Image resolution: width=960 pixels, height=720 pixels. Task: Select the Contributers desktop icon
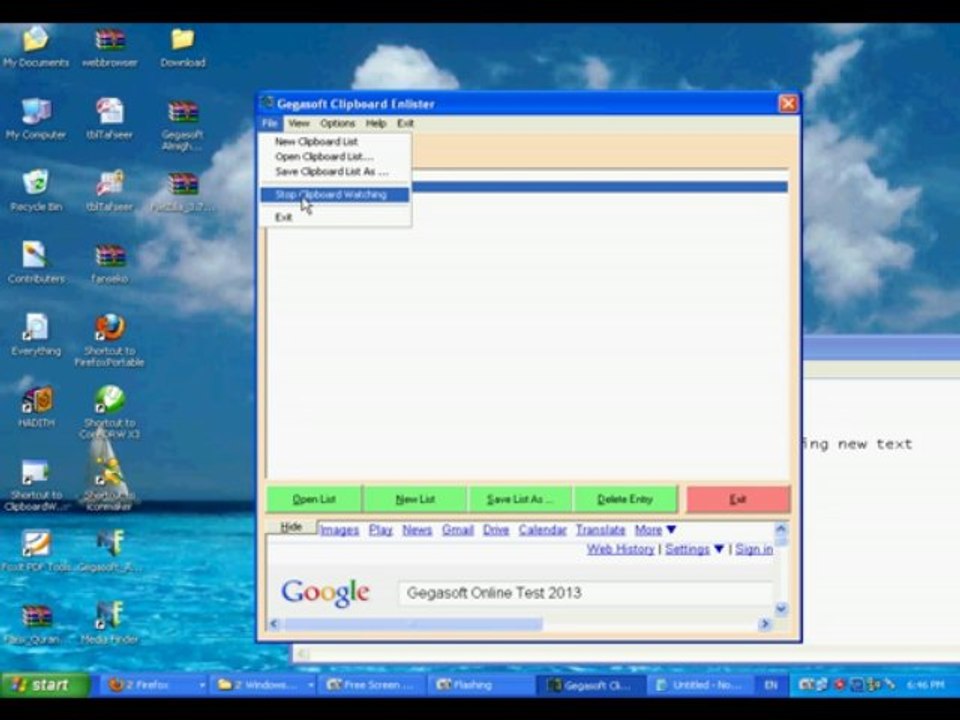(36, 263)
